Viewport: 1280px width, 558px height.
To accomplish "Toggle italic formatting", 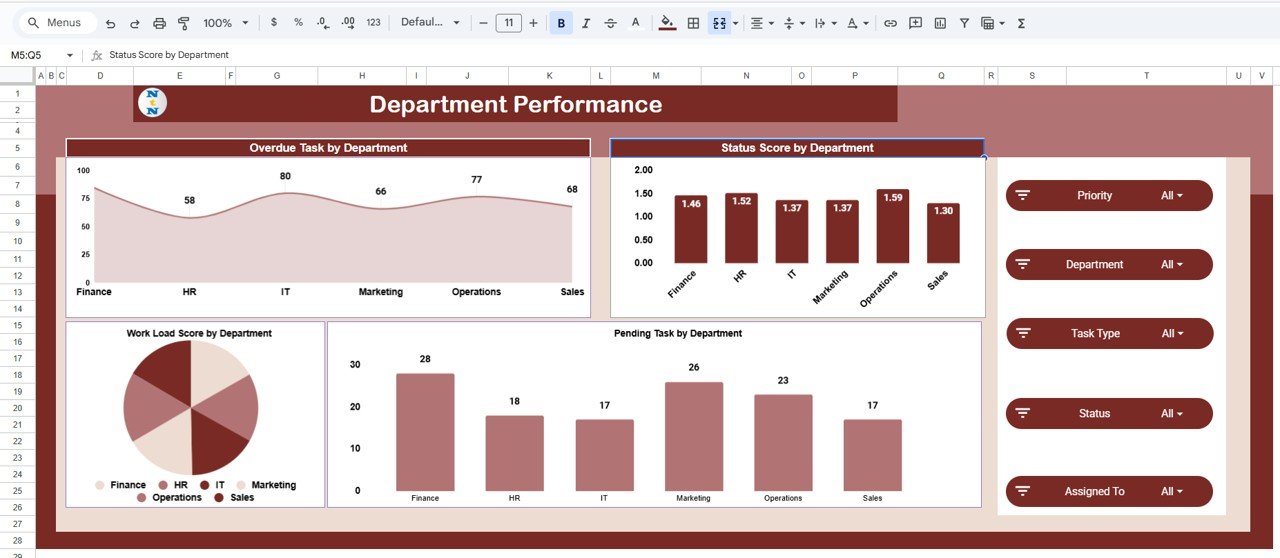I will tap(586, 23).
